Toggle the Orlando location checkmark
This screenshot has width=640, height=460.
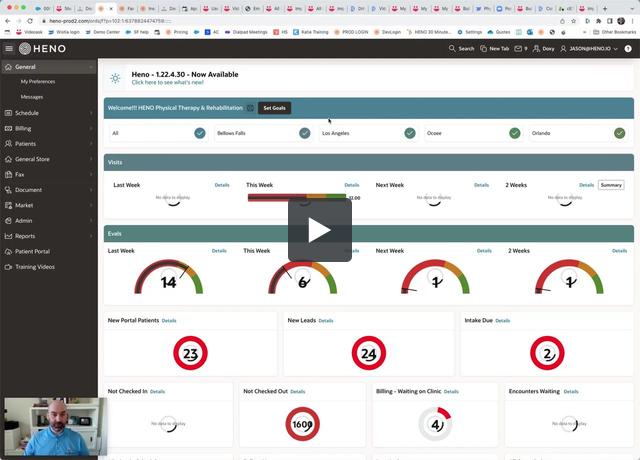[620, 133]
